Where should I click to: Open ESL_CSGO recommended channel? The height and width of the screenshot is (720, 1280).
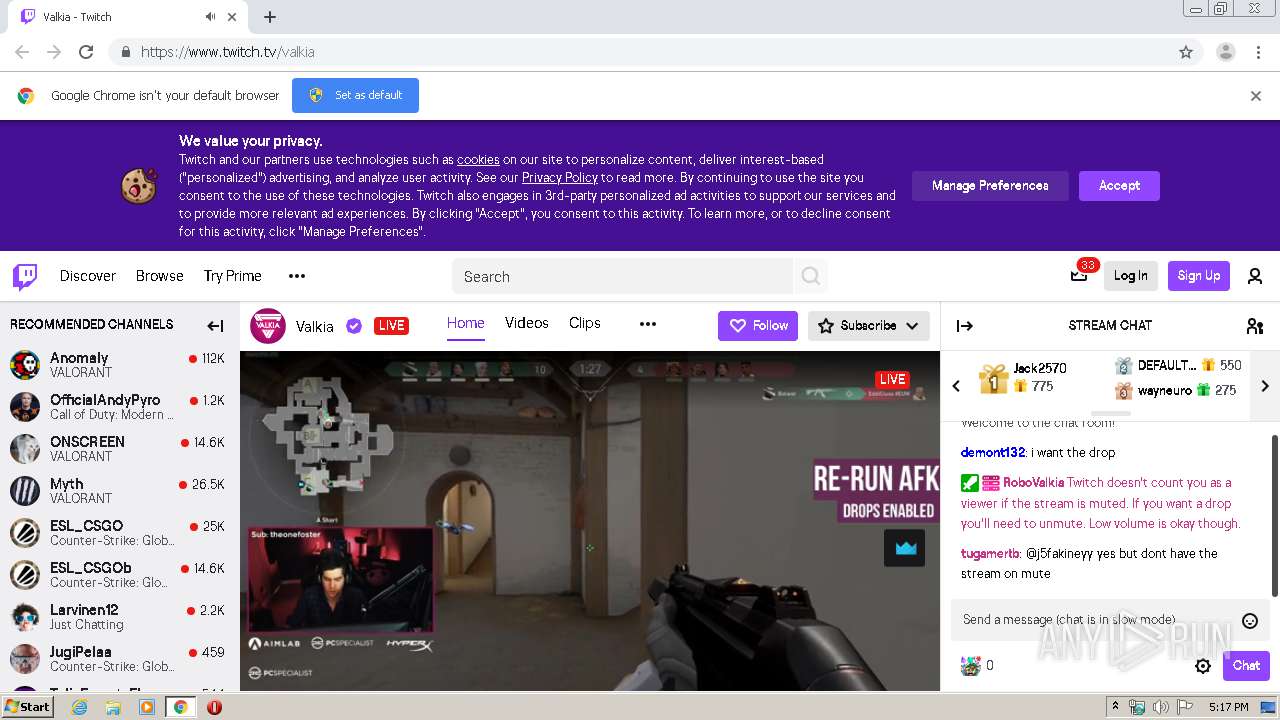118,533
